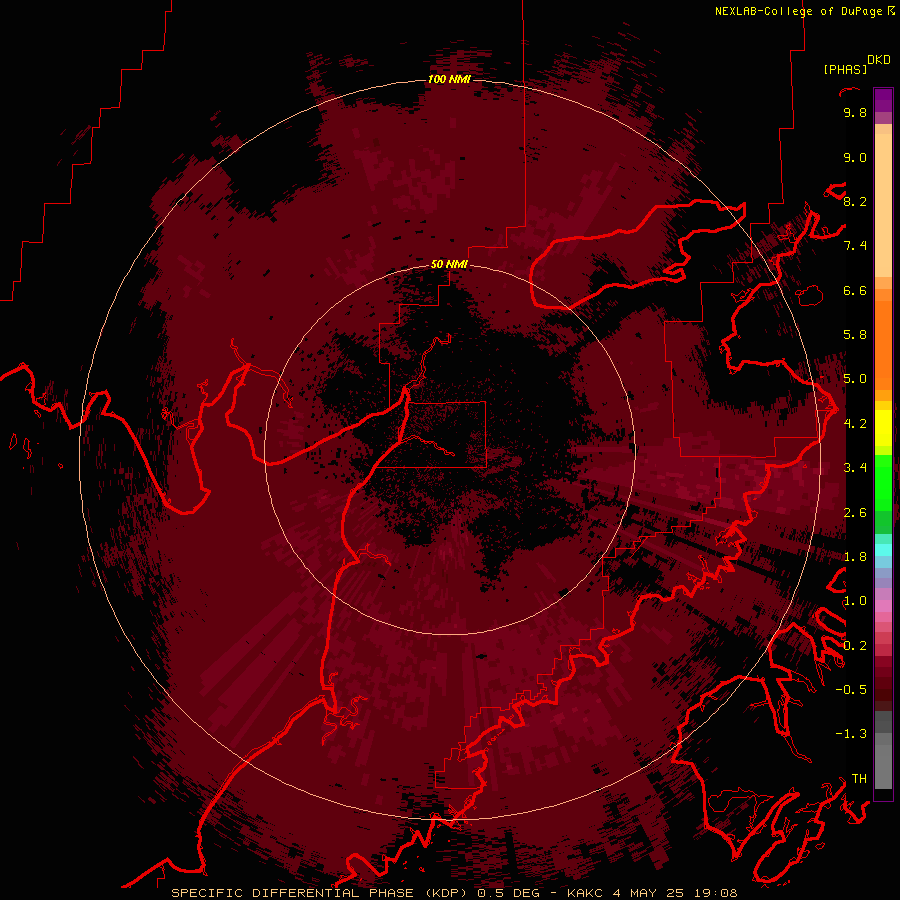Click the 1.0 scale value
The height and width of the screenshot is (900, 900).
(855, 601)
